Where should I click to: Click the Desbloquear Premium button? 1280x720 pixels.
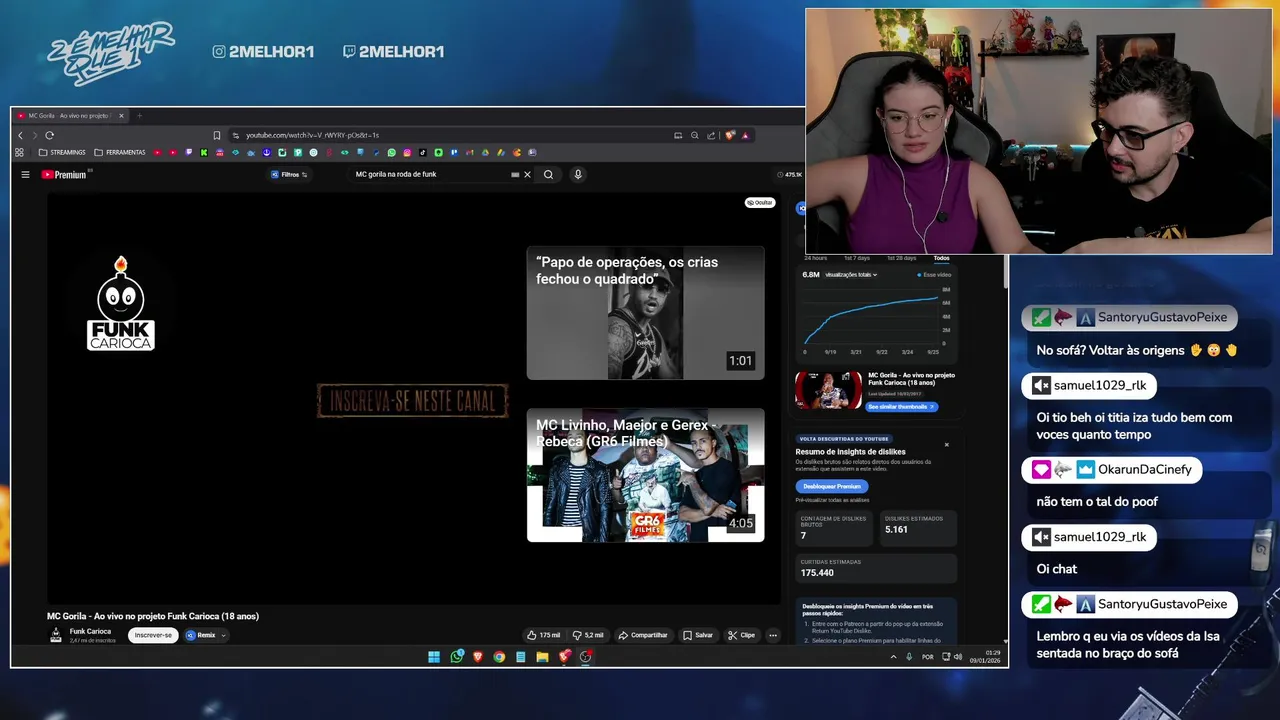[832, 486]
